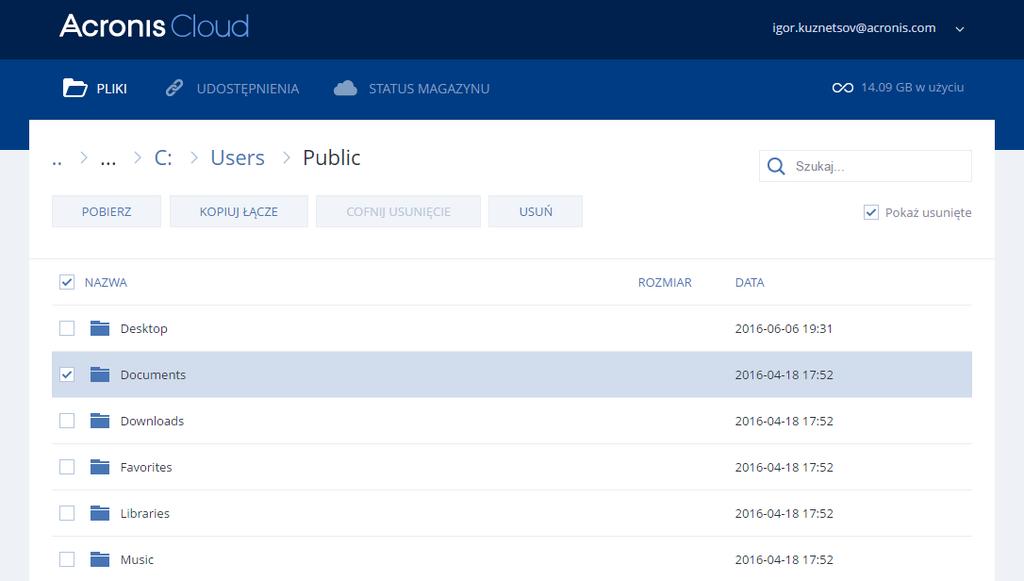
Task: Open the Documents folder name
Action: point(153,375)
